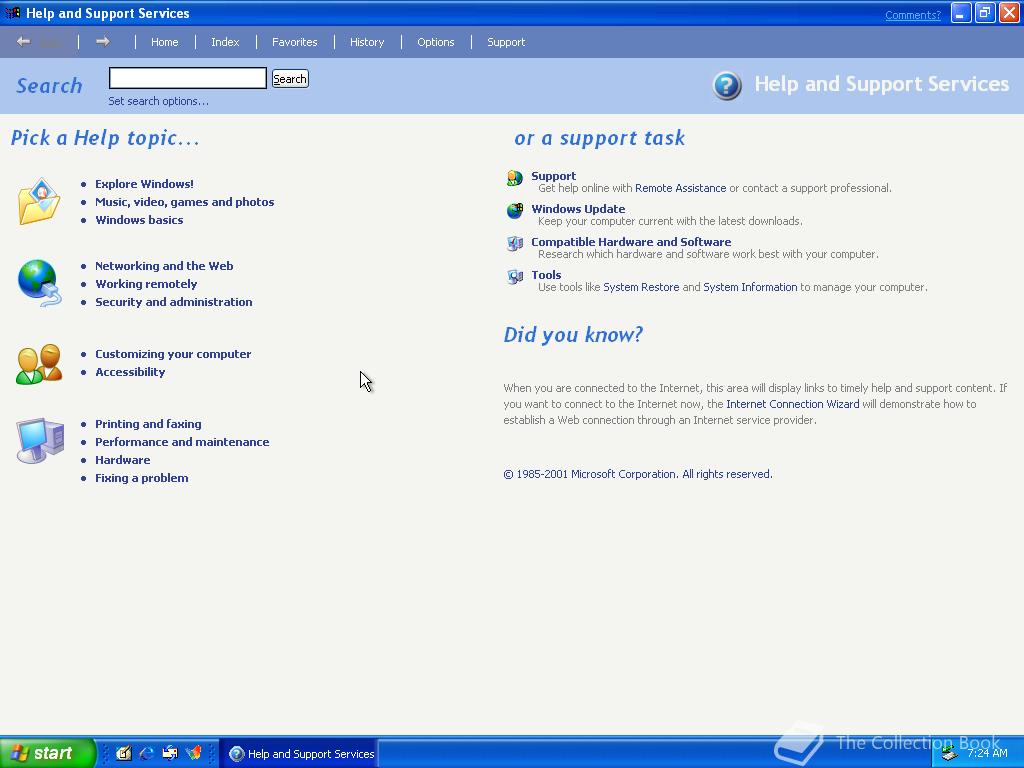Viewport: 1024px width, 768px height.
Task: Open the Home page
Action: point(165,42)
